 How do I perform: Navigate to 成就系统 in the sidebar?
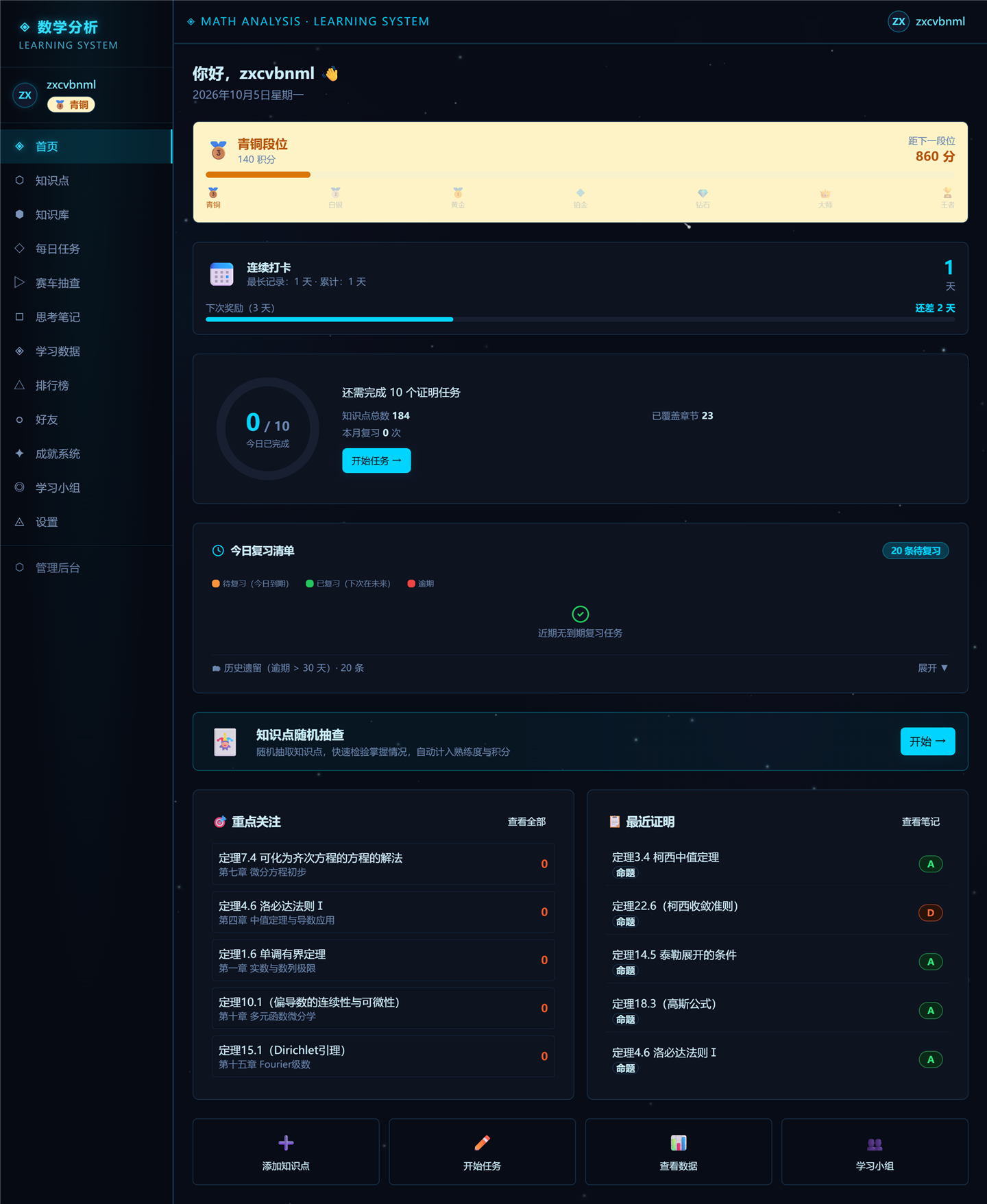(86, 454)
